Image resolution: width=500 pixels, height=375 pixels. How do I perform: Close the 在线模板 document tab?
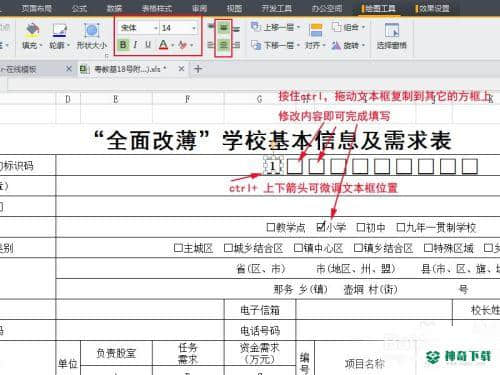[69, 69]
